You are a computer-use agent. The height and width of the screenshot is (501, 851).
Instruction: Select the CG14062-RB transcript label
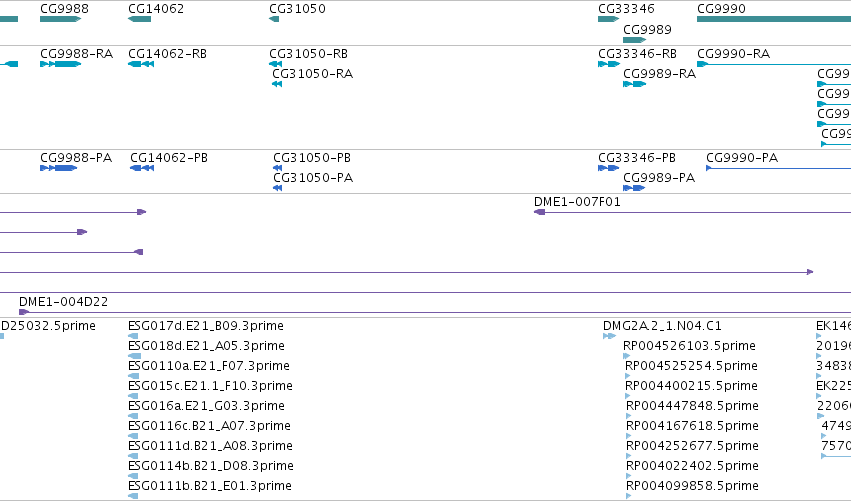(167, 54)
